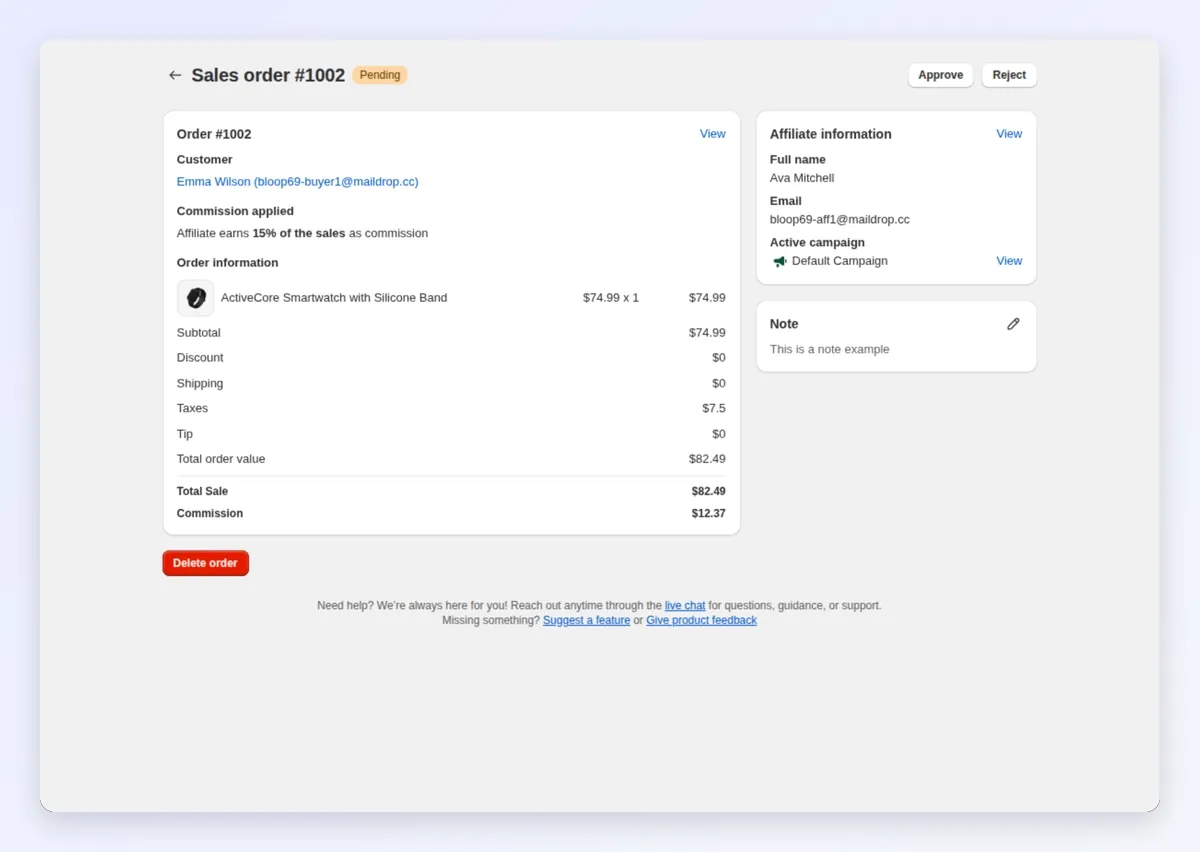Edit the note with the pencil icon

click(x=1013, y=324)
